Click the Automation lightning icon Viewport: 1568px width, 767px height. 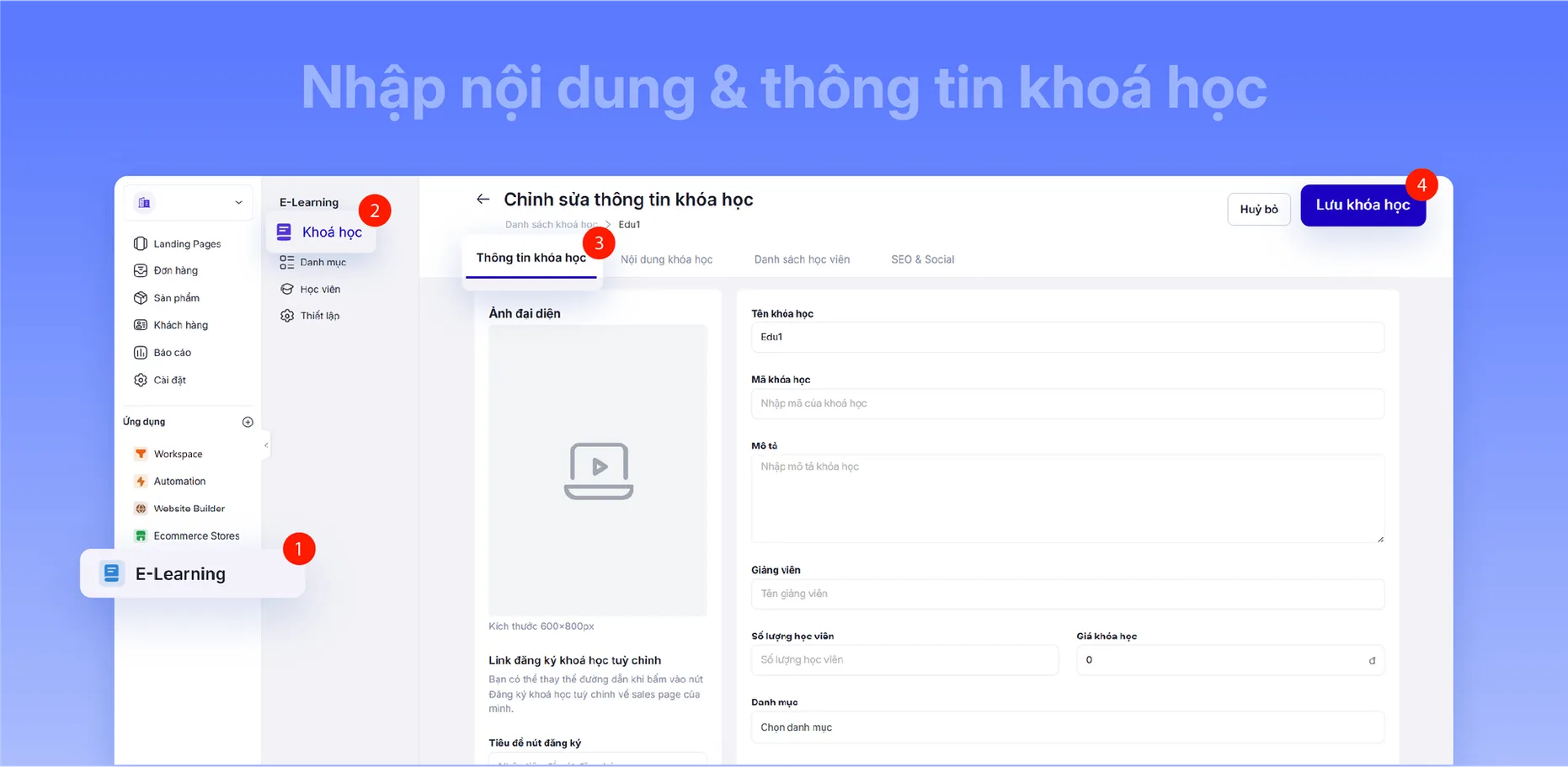coord(141,482)
